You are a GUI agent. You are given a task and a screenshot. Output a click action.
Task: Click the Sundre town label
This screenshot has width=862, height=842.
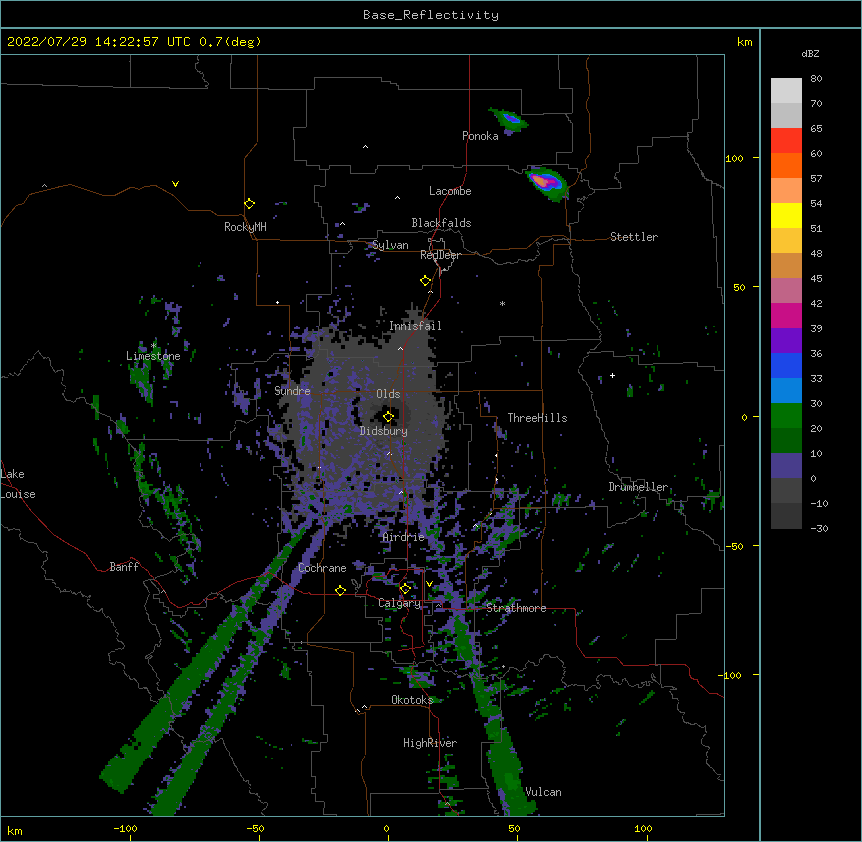coord(292,391)
